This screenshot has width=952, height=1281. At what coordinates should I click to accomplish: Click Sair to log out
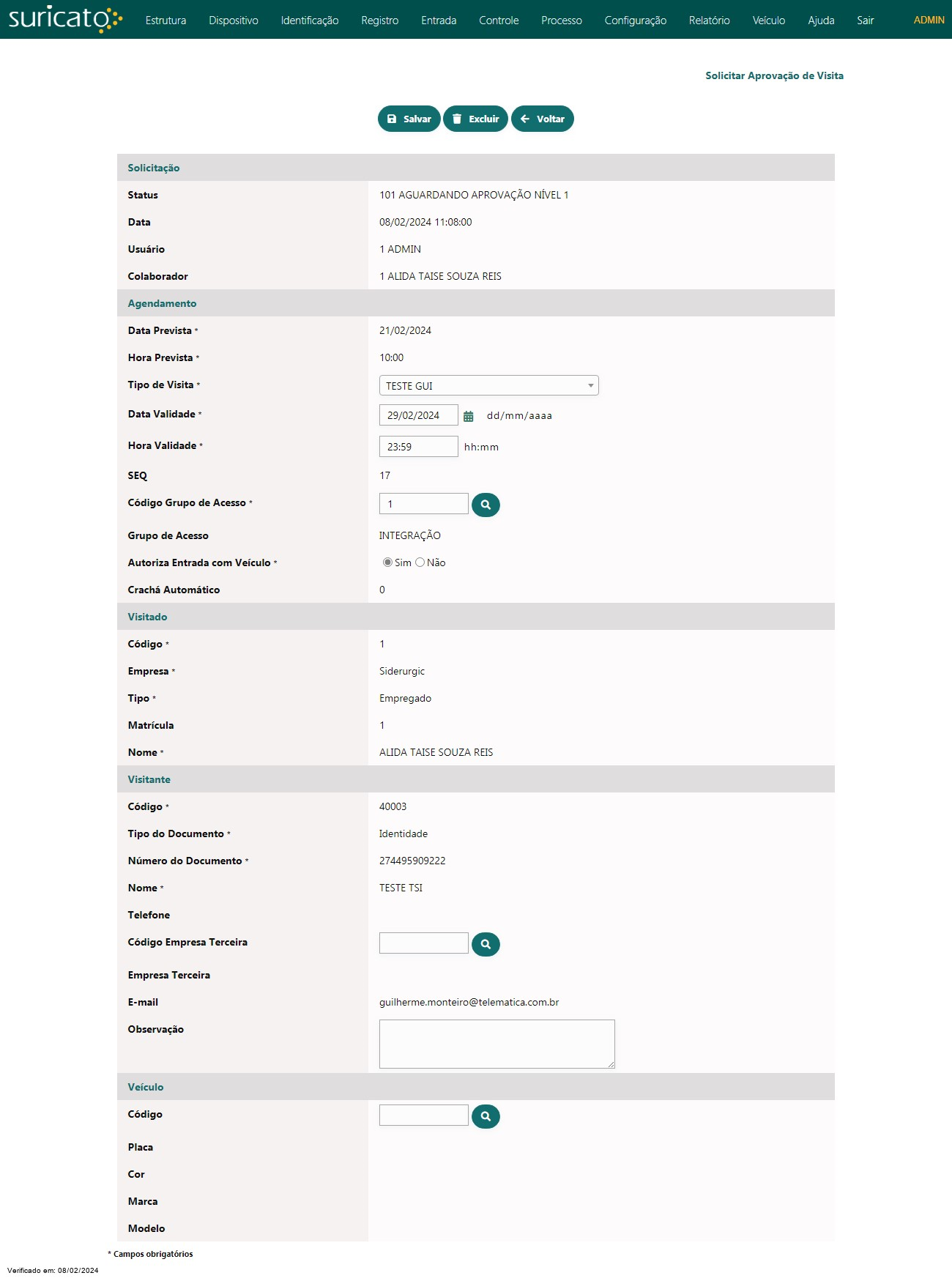coord(865,21)
